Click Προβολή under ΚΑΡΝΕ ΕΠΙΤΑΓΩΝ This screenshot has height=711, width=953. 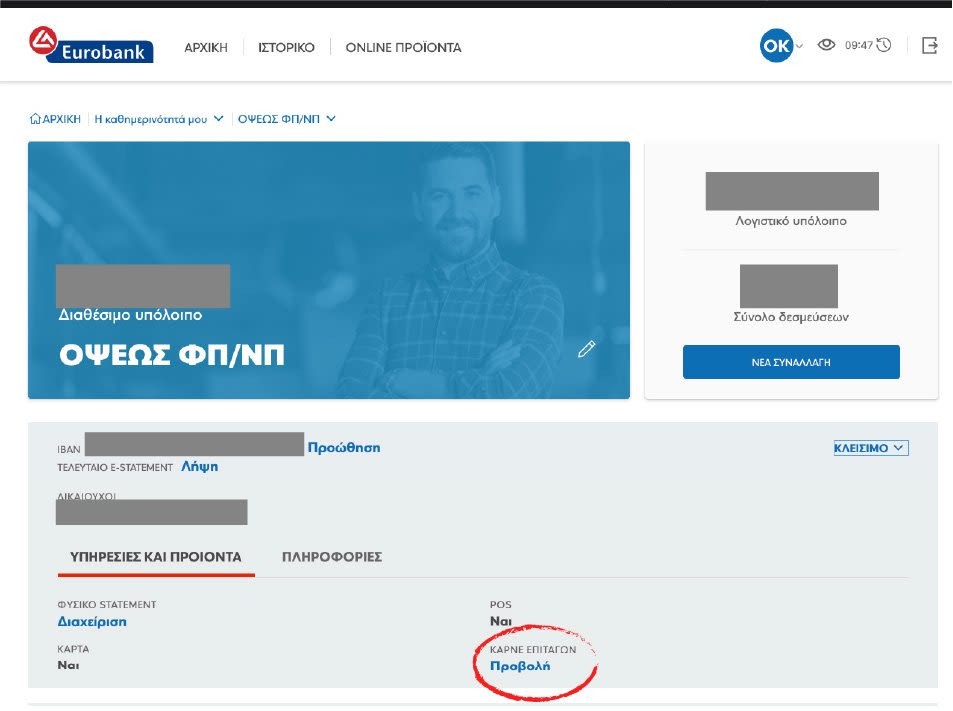[x=520, y=665]
